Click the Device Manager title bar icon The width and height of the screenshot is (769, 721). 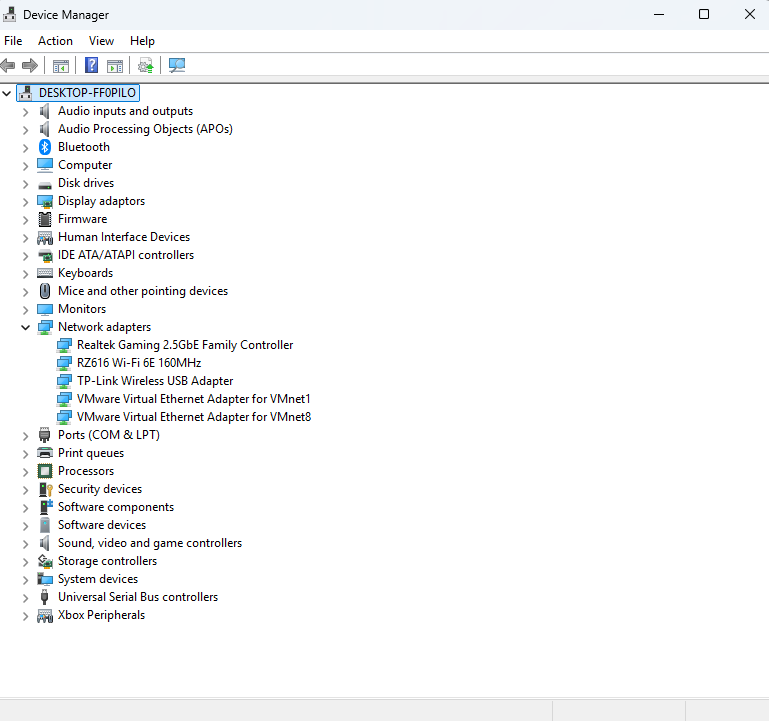tap(9, 14)
